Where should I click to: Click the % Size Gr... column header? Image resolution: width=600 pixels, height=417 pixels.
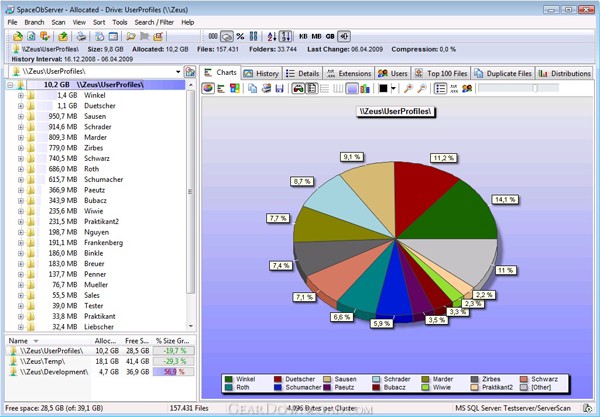tap(173, 341)
